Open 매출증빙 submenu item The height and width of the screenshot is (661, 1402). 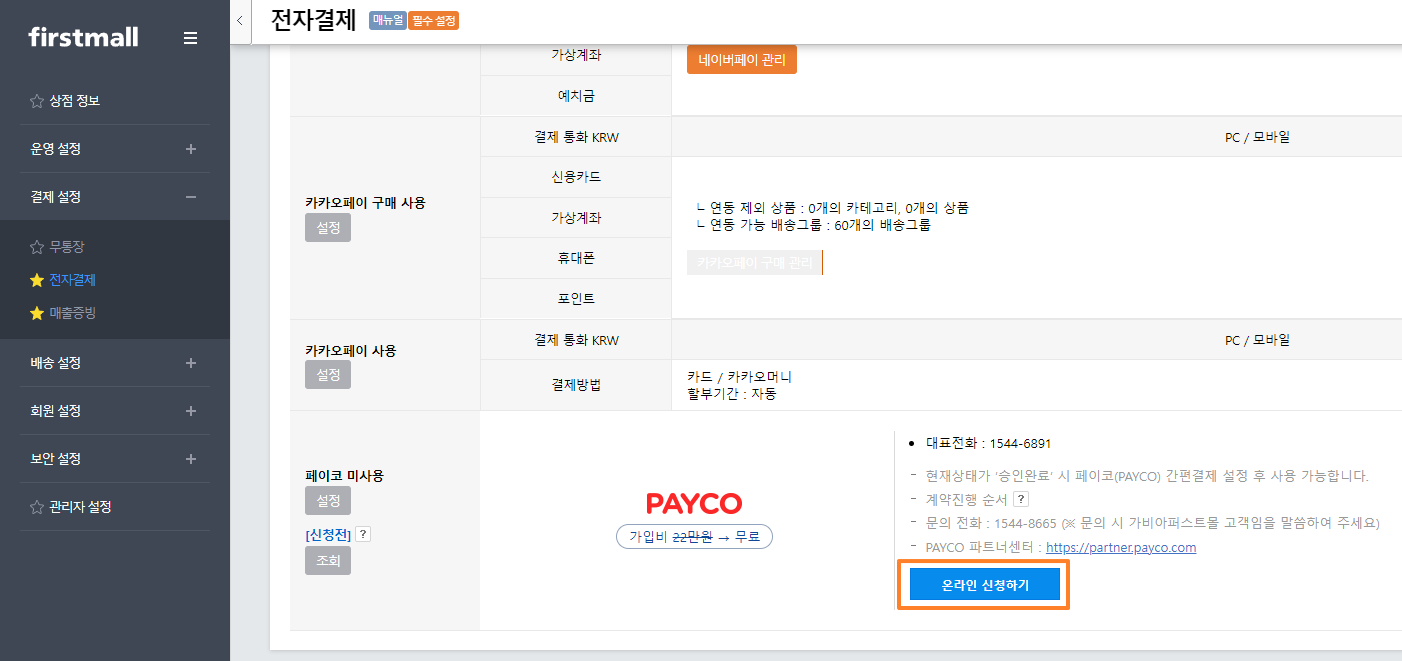[73, 313]
